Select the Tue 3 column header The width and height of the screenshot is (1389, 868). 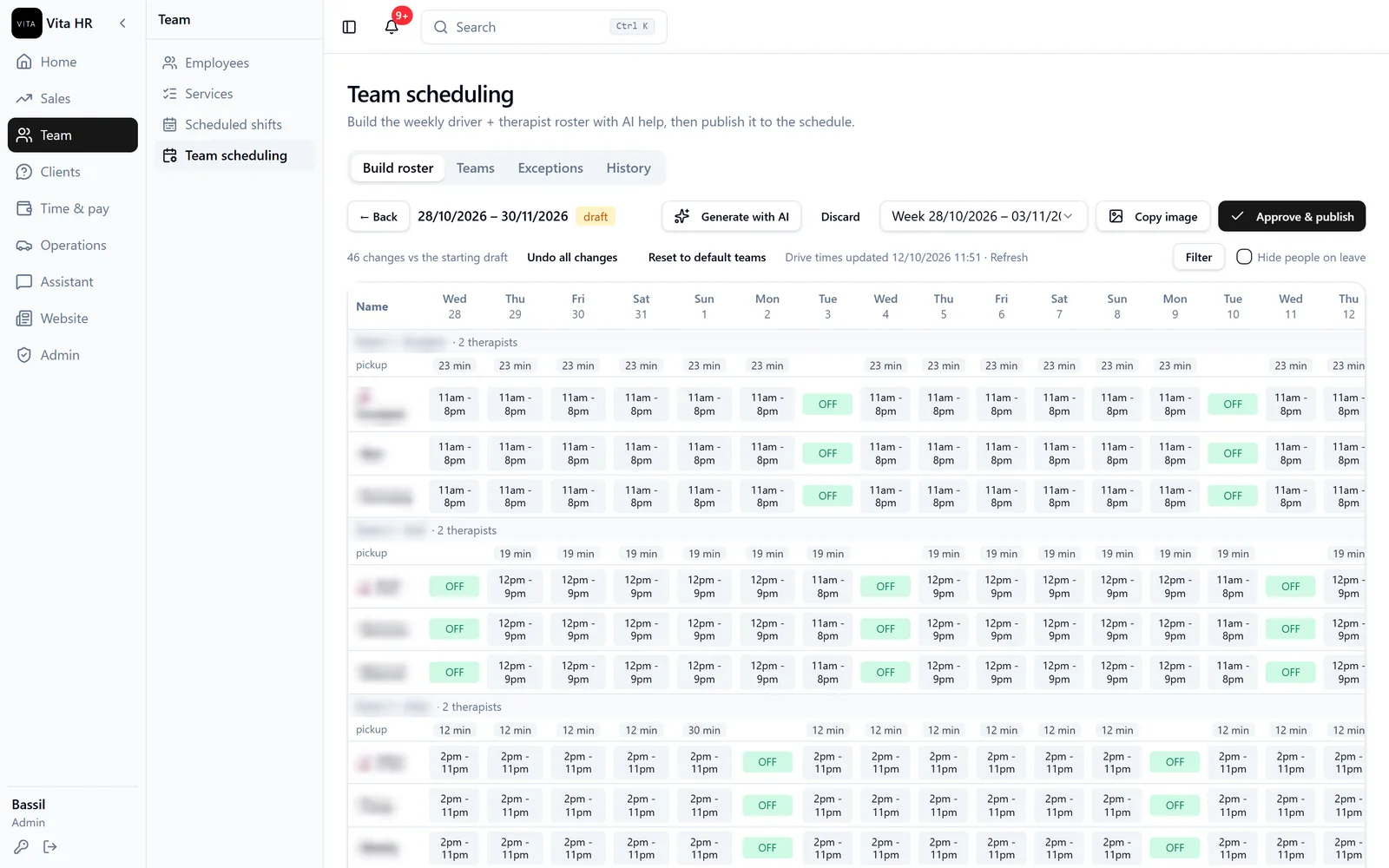[828, 306]
